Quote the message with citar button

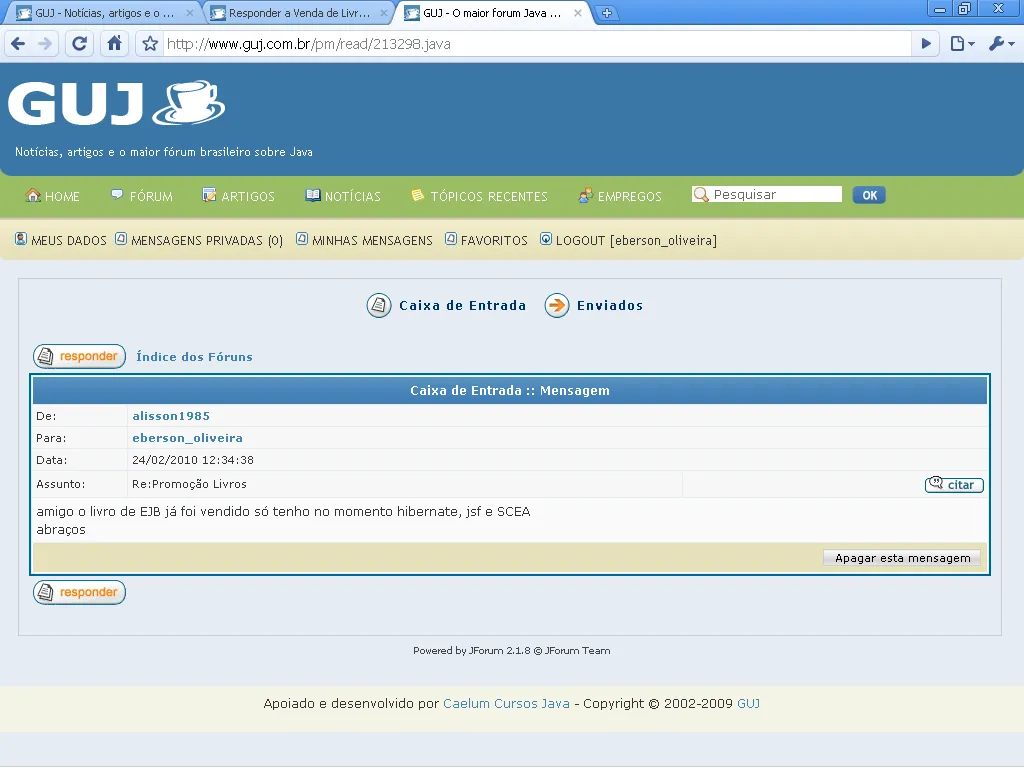[x=954, y=485]
